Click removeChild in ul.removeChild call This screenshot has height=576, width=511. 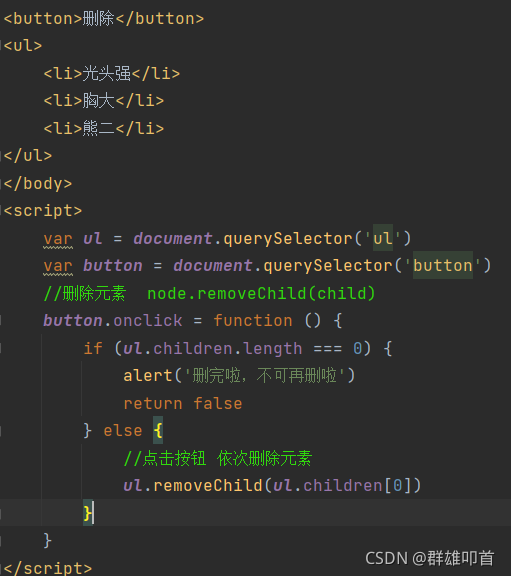click(x=208, y=485)
